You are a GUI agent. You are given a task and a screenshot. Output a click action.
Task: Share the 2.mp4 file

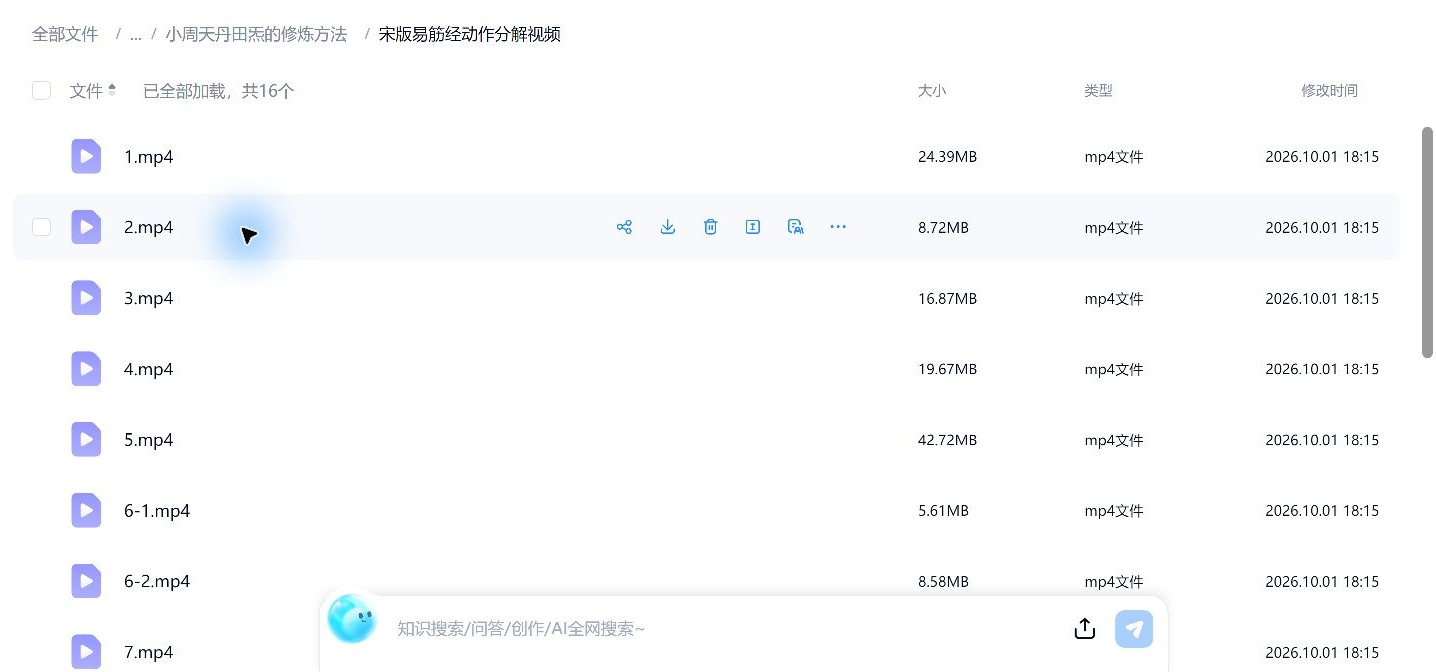click(x=624, y=227)
